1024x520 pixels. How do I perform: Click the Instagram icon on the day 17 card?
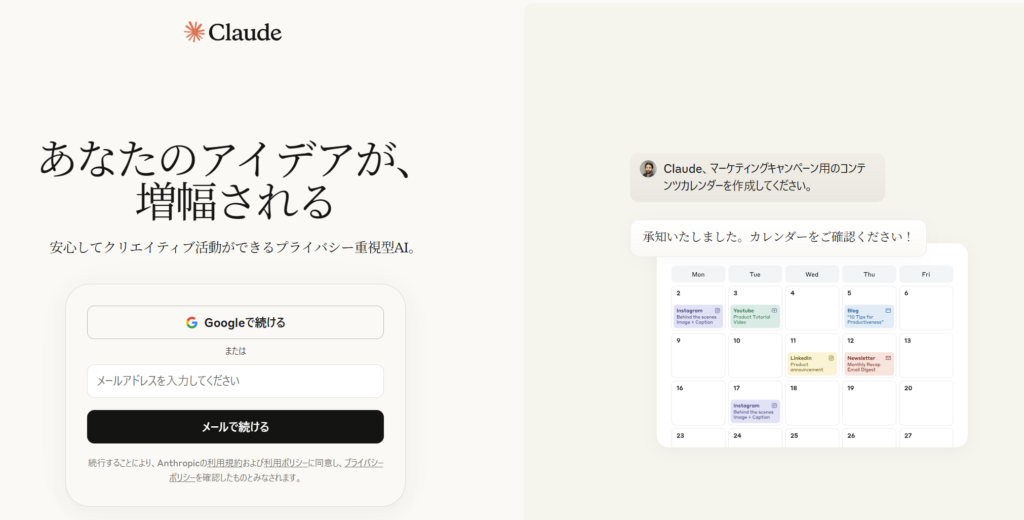(x=774, y=406)
